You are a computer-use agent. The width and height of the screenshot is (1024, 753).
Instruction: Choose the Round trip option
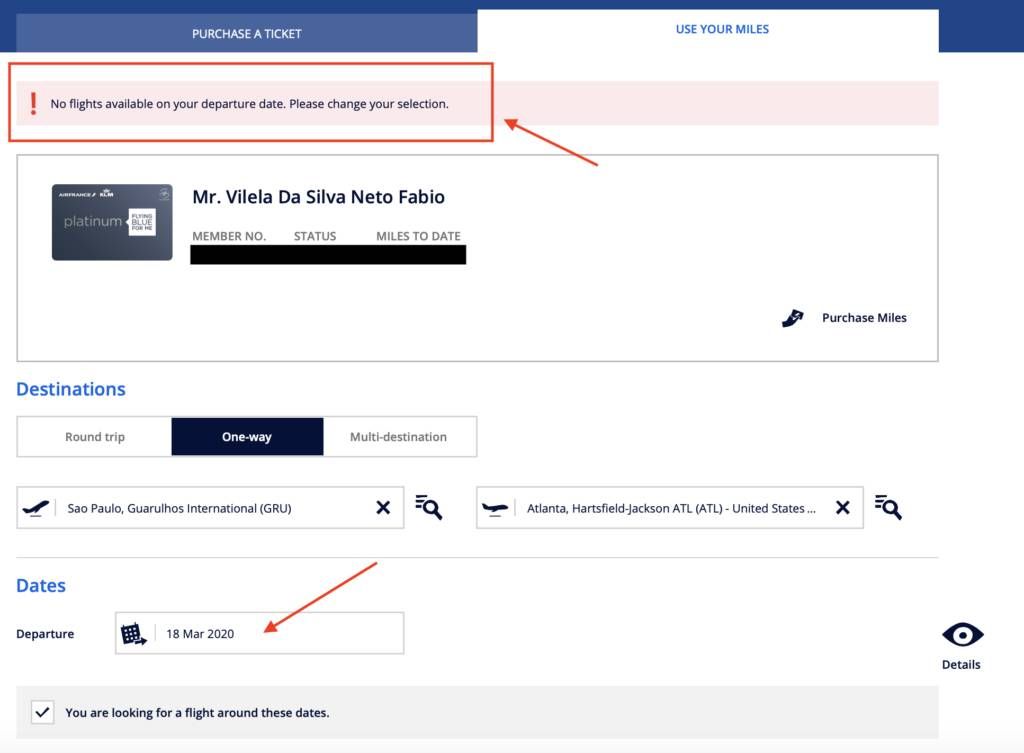(x=95, y=437)
